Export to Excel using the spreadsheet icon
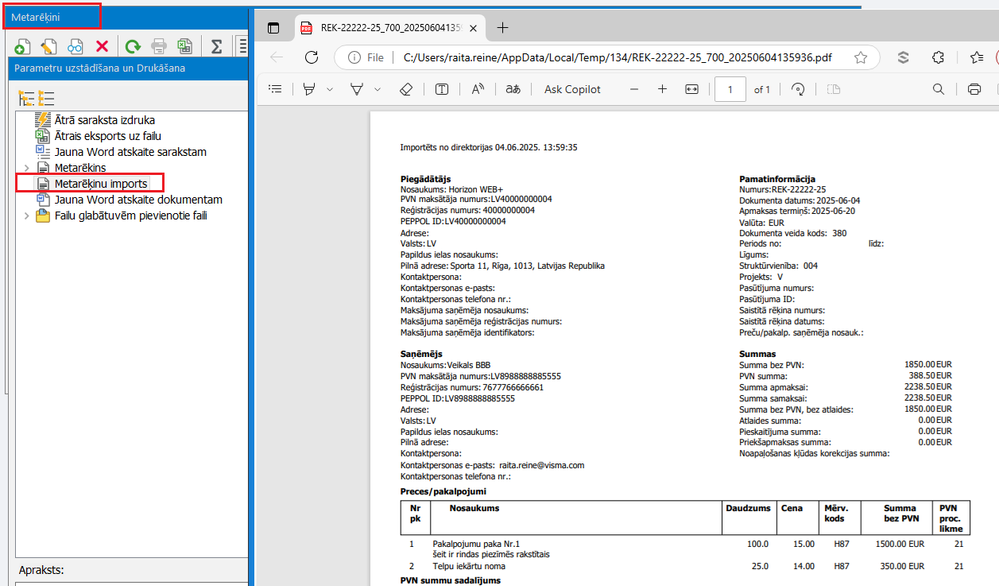999x586 pixels. pyautogui.click(x=185, y=46)
